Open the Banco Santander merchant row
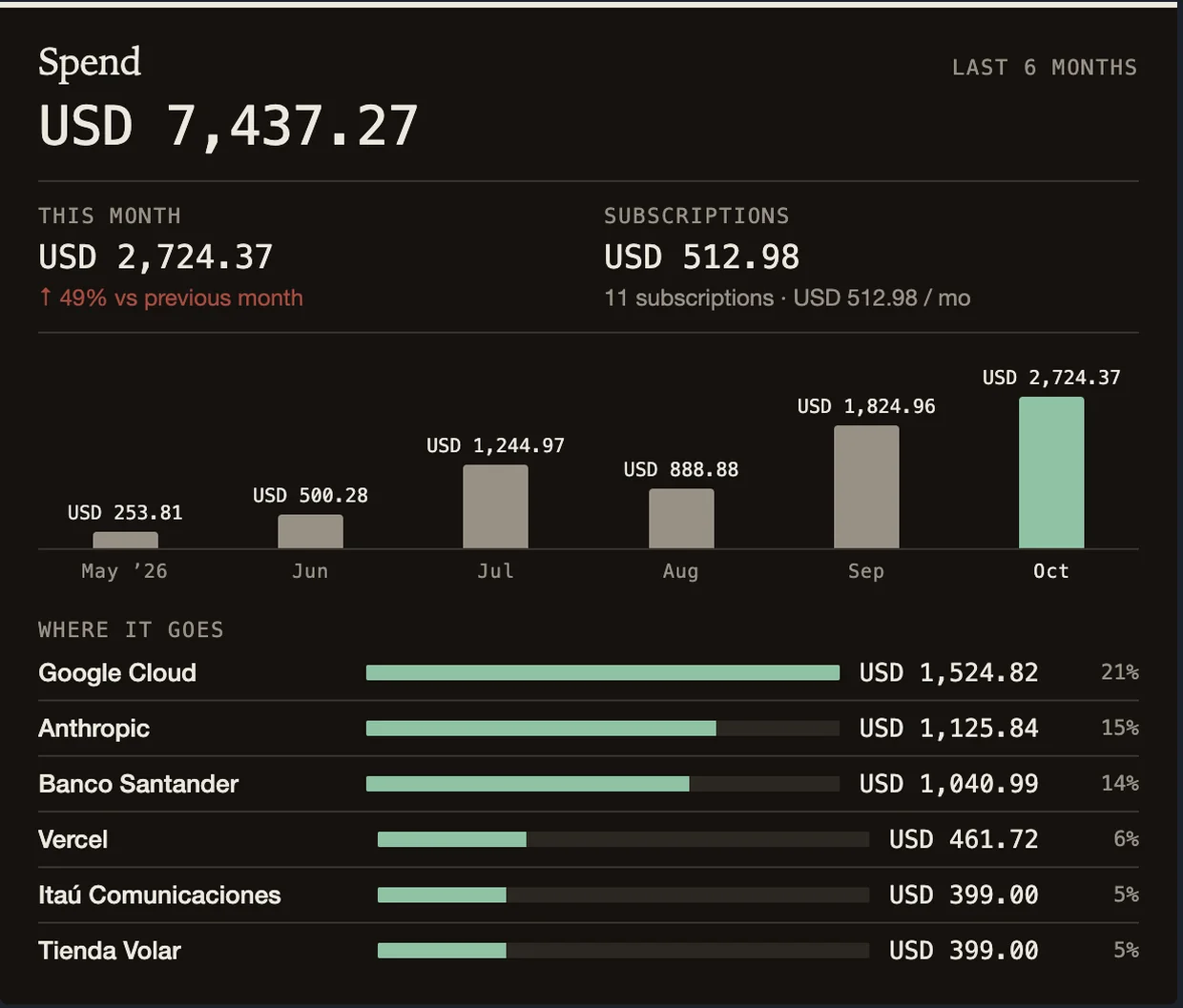1183x1008 pixels. click(589, 784)
